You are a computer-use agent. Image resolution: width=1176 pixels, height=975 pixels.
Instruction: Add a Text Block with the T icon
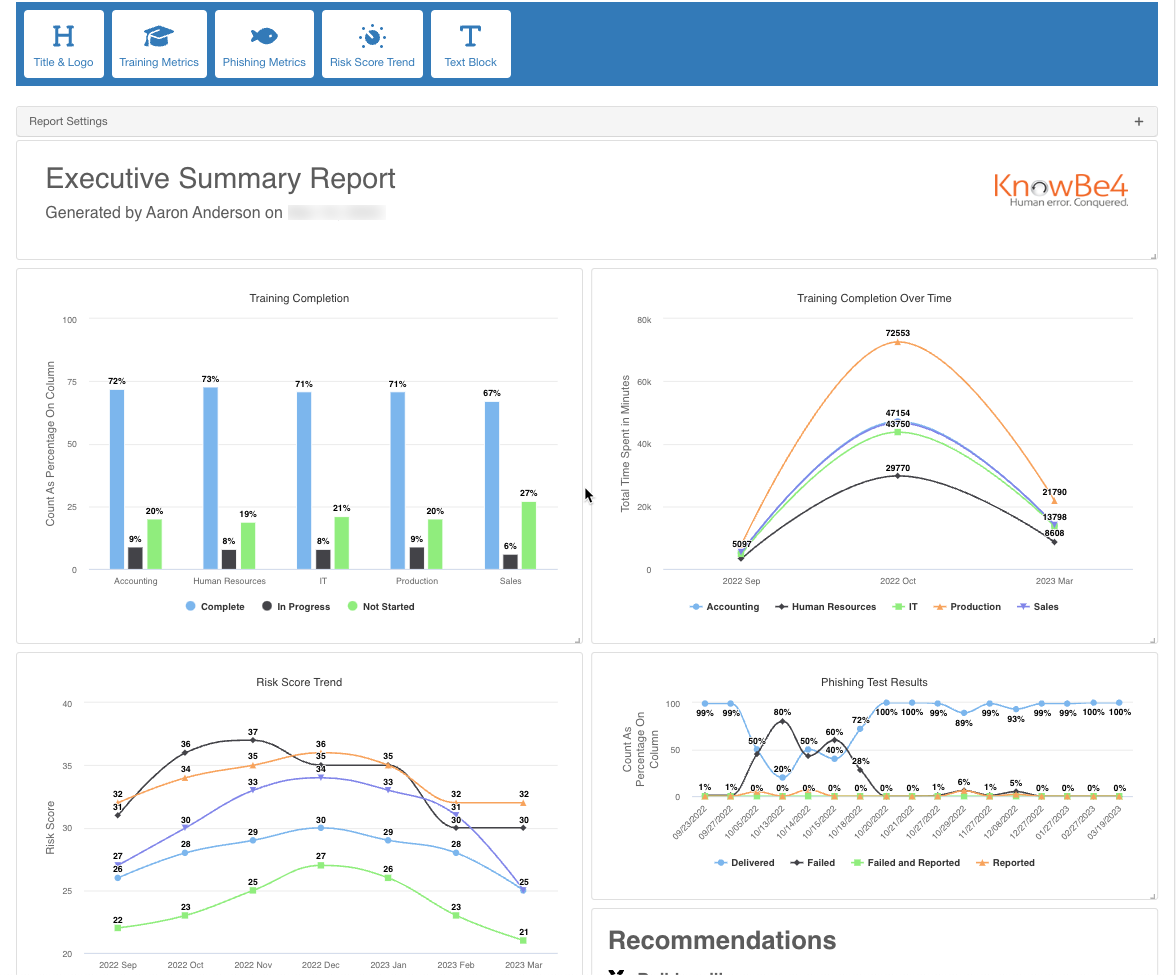point(470,43)
